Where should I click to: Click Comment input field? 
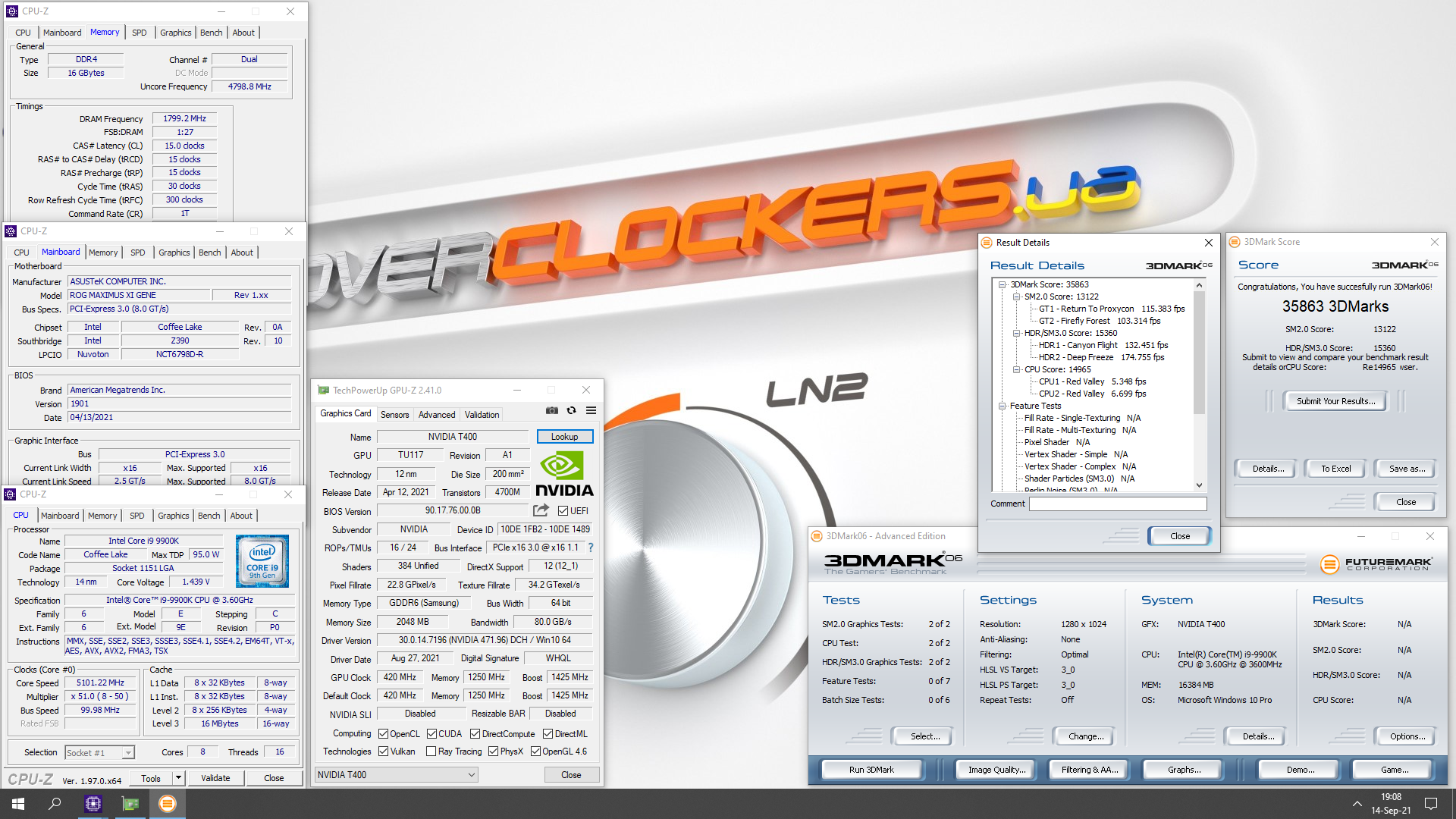1117,504
